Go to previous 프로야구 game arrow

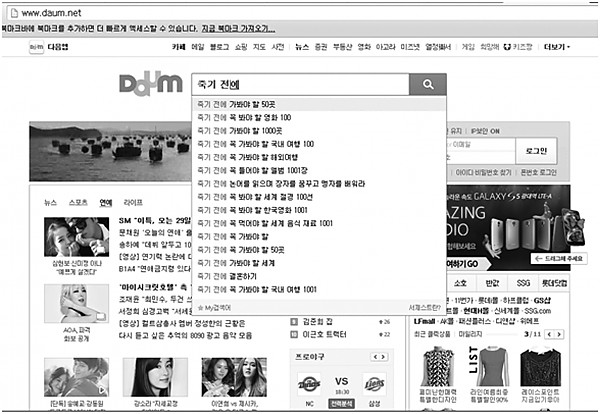click(x=375, y=357)
